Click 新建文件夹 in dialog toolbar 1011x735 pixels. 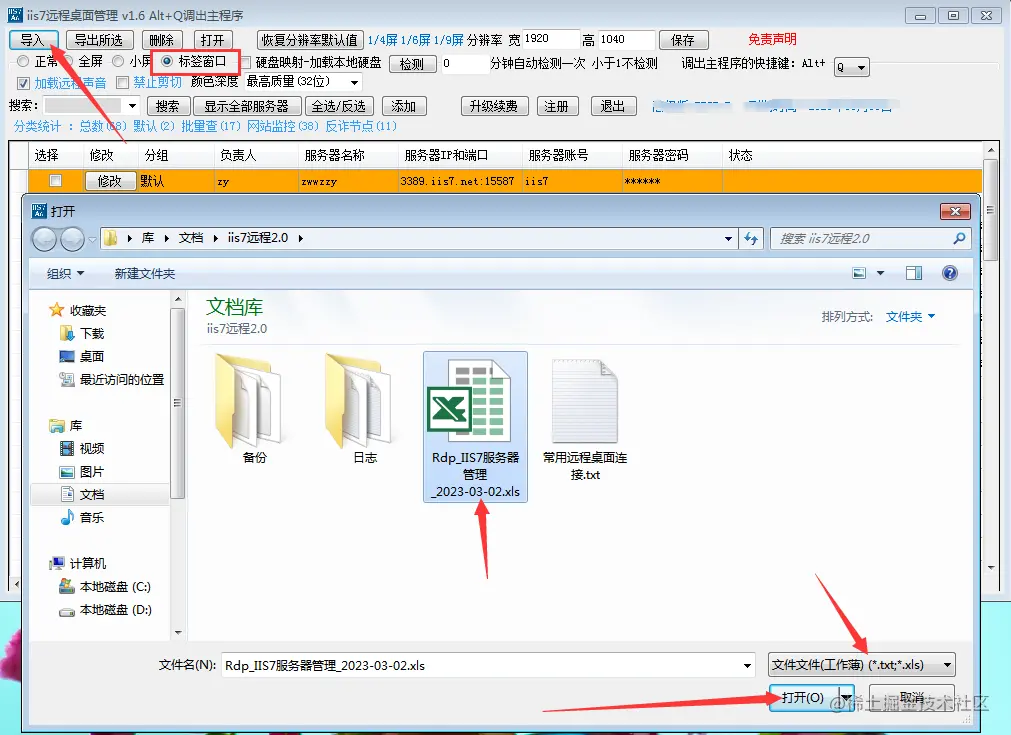(145, 273)
